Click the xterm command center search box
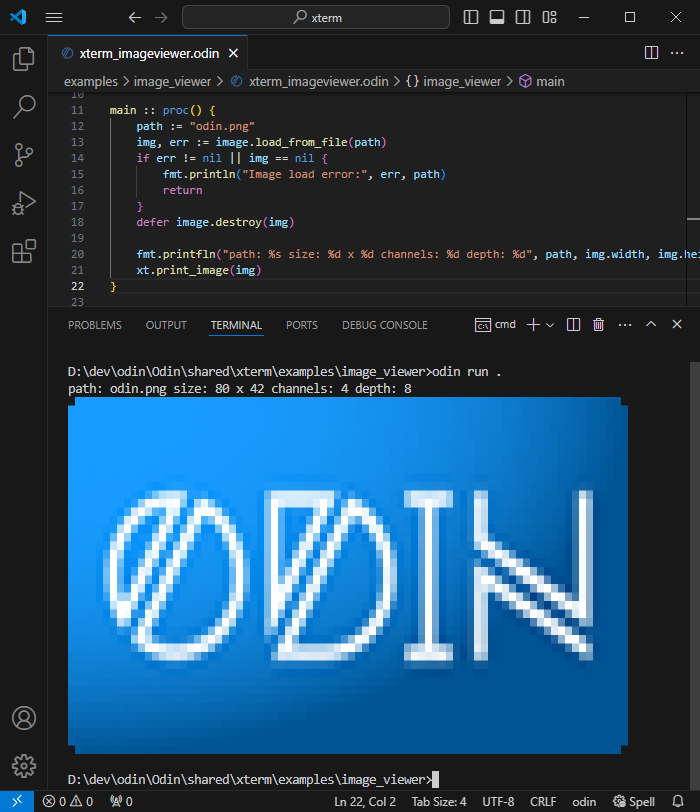 tap(316, 17)
